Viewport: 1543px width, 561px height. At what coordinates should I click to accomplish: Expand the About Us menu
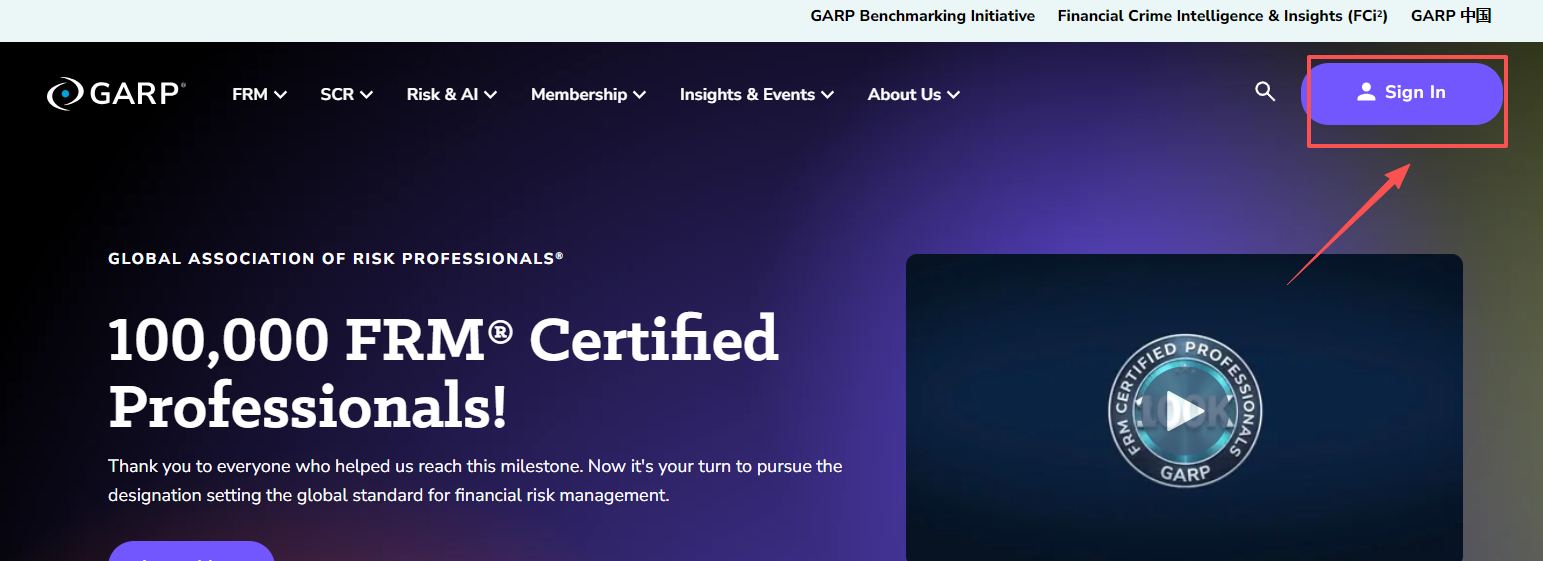click(x=914, y=94)
